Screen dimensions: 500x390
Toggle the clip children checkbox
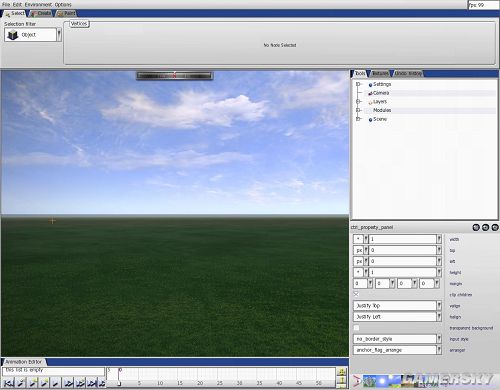[356, 294]
